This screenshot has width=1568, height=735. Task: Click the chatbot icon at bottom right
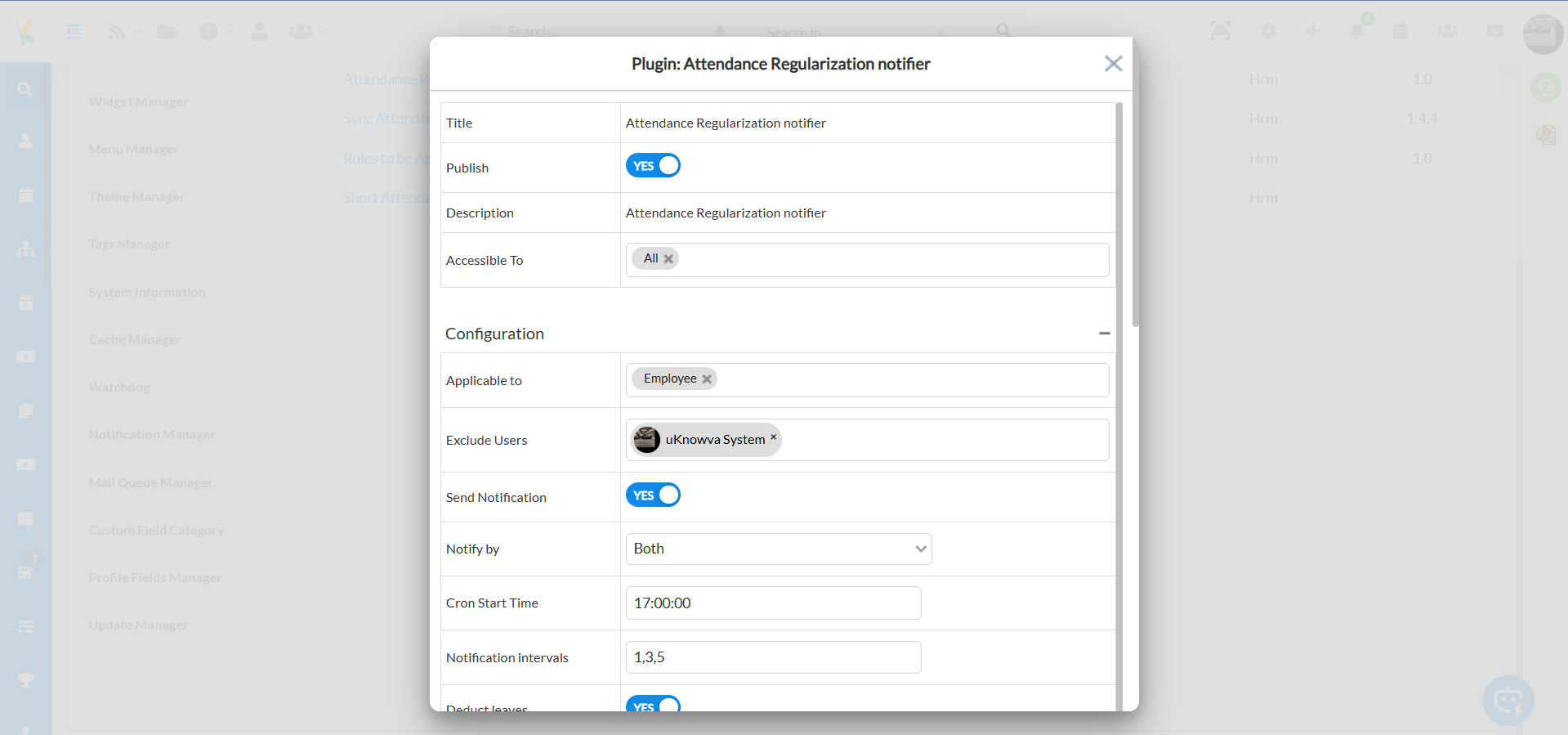pos(1508,701)
